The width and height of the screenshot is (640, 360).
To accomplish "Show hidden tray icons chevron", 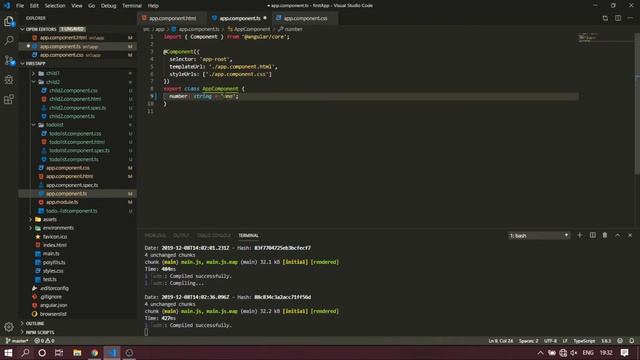I will coord(540,353).
